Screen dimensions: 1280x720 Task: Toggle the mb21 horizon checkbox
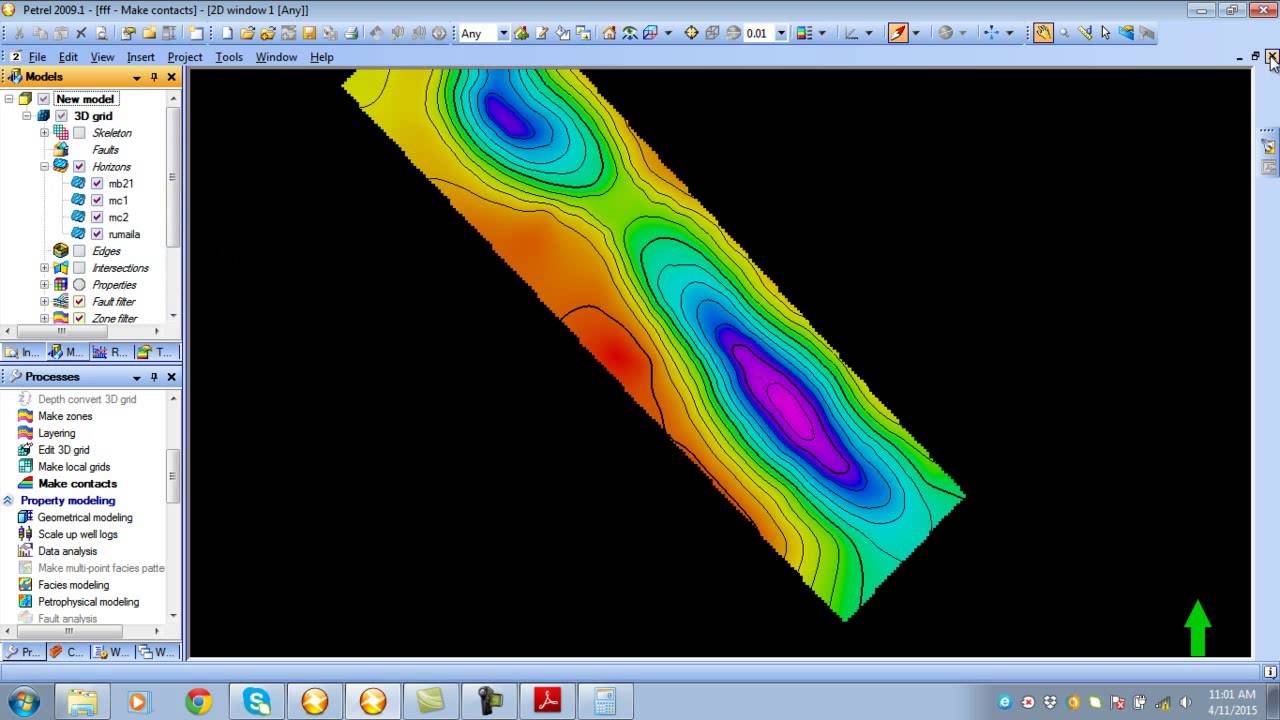pyautogui.click(x=97, y=184)
